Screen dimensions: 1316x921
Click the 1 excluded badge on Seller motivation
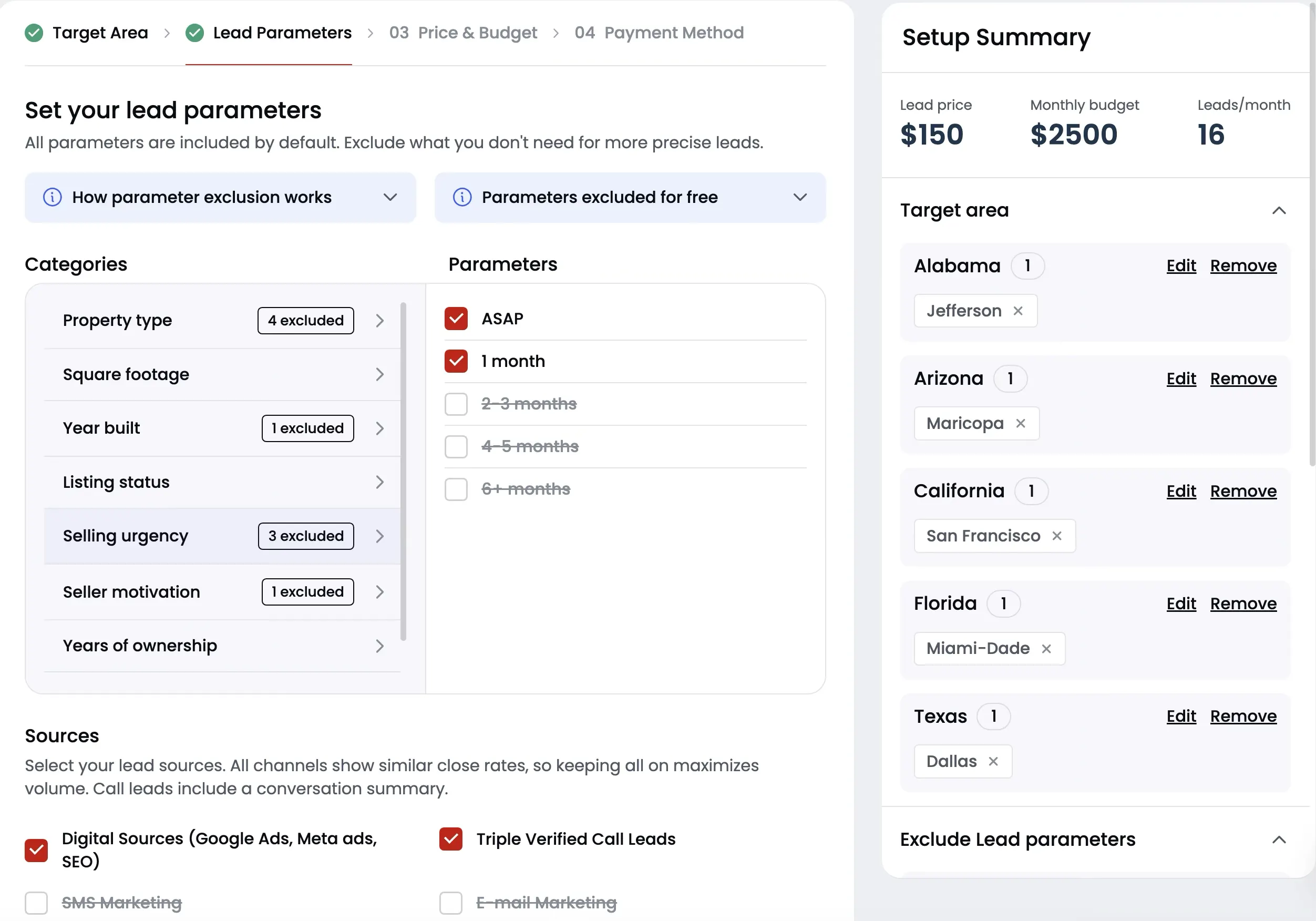pos(308,592)
